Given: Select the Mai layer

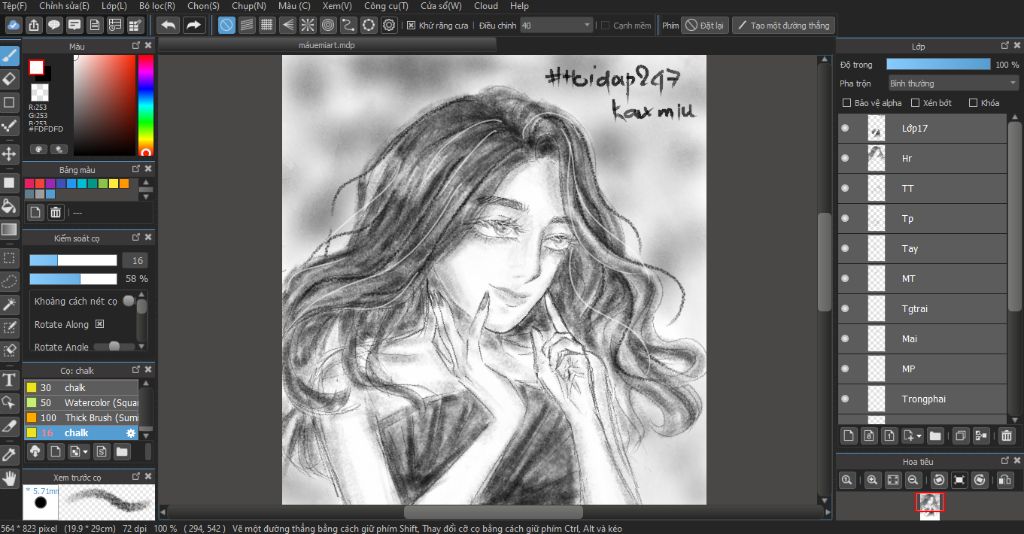Looking at the screenshot, I should (922, 338).
